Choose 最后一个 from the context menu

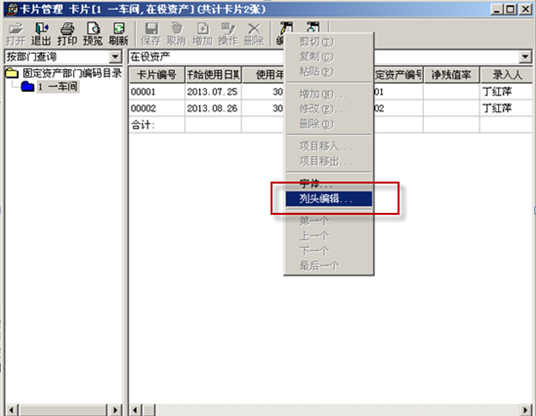[329, 266]
